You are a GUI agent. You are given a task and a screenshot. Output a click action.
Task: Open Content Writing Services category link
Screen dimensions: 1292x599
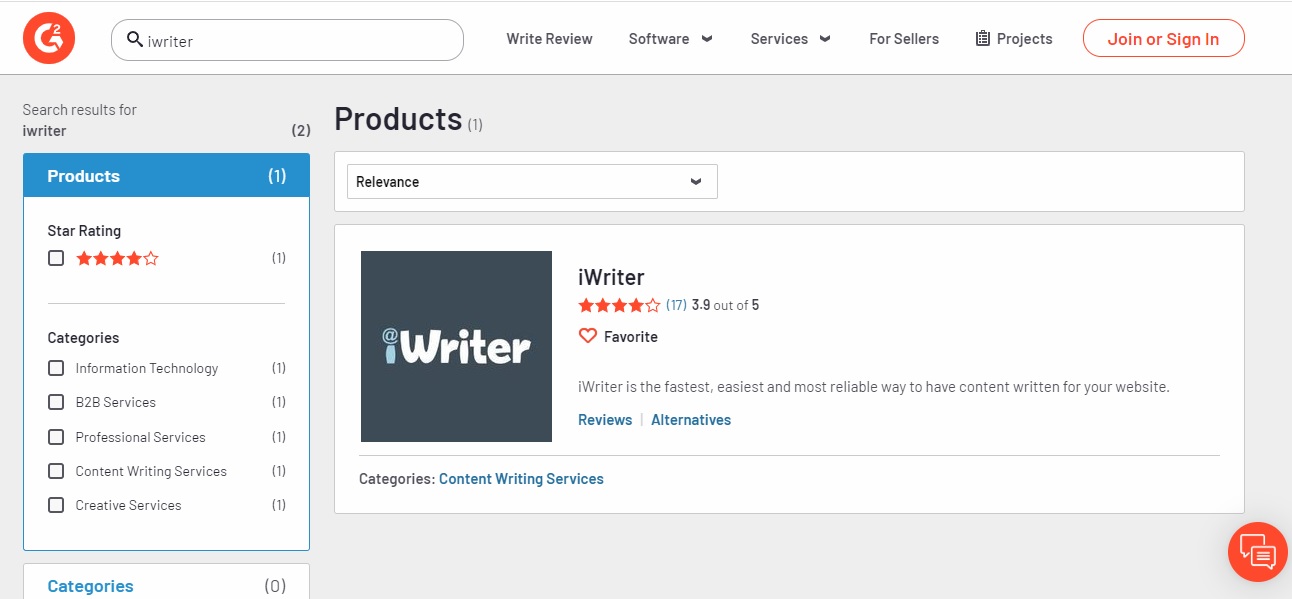[x=521, y=479]
